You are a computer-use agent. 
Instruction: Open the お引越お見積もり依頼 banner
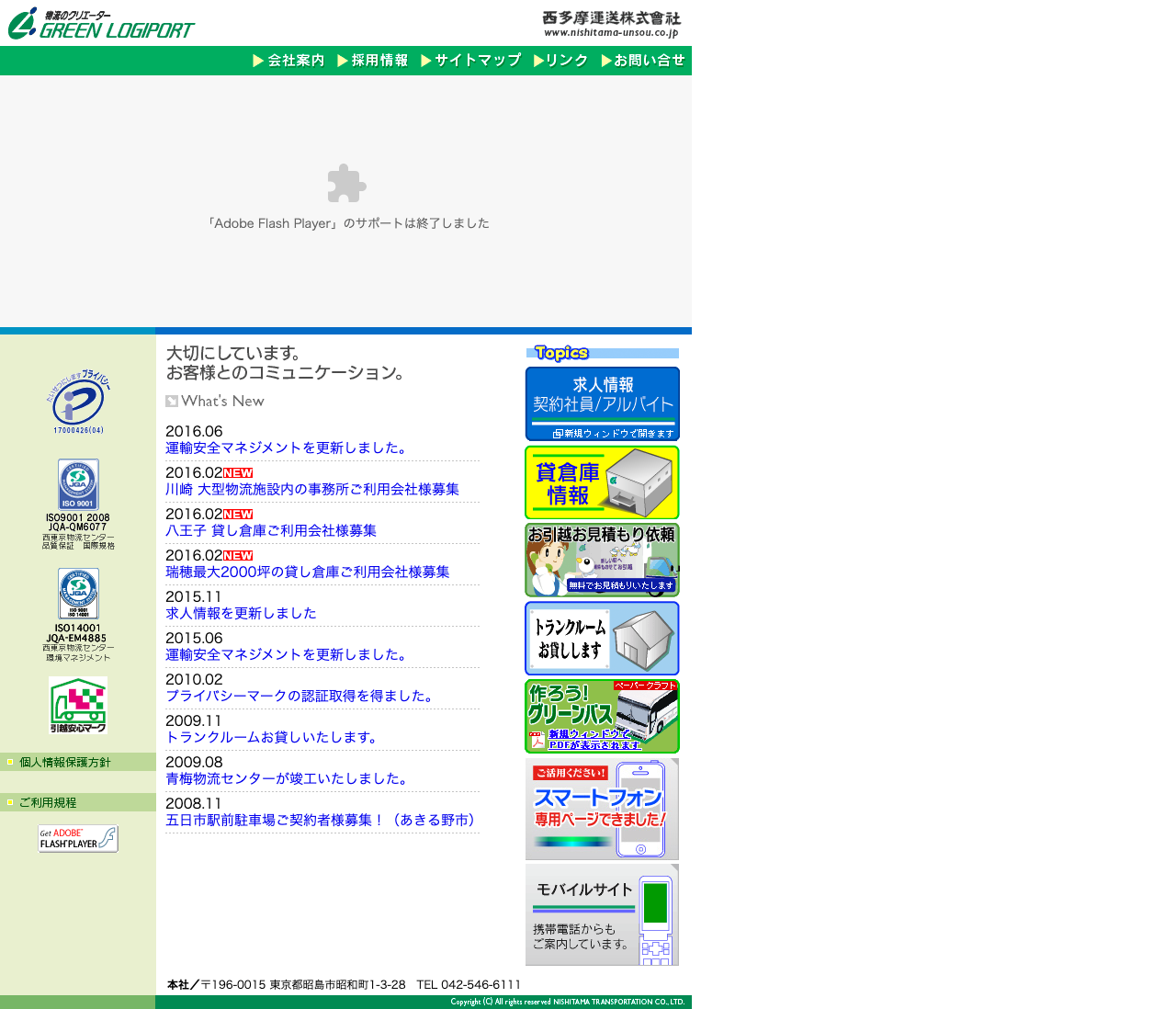(602, 561)
